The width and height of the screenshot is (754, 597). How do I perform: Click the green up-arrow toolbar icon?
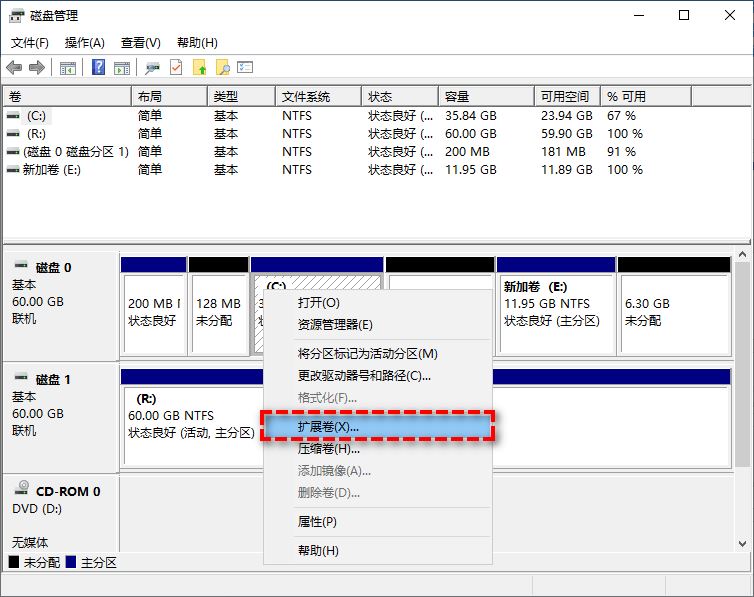200,68
